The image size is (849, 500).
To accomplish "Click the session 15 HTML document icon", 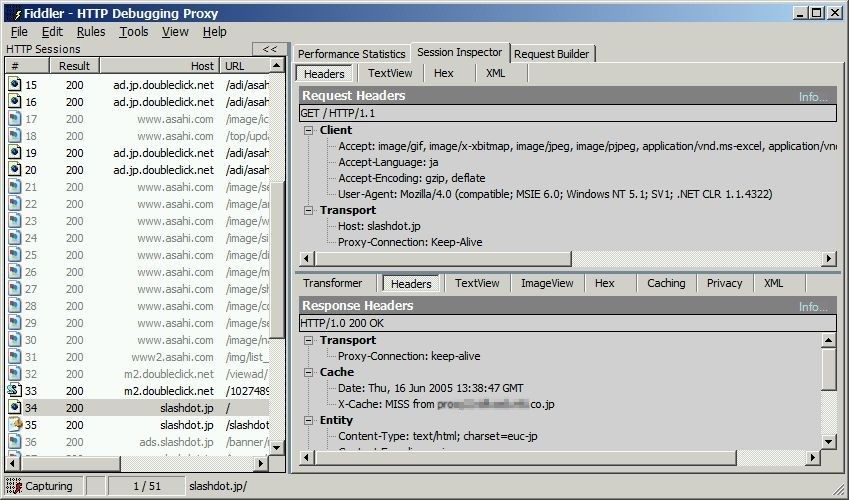I will 15,84.
